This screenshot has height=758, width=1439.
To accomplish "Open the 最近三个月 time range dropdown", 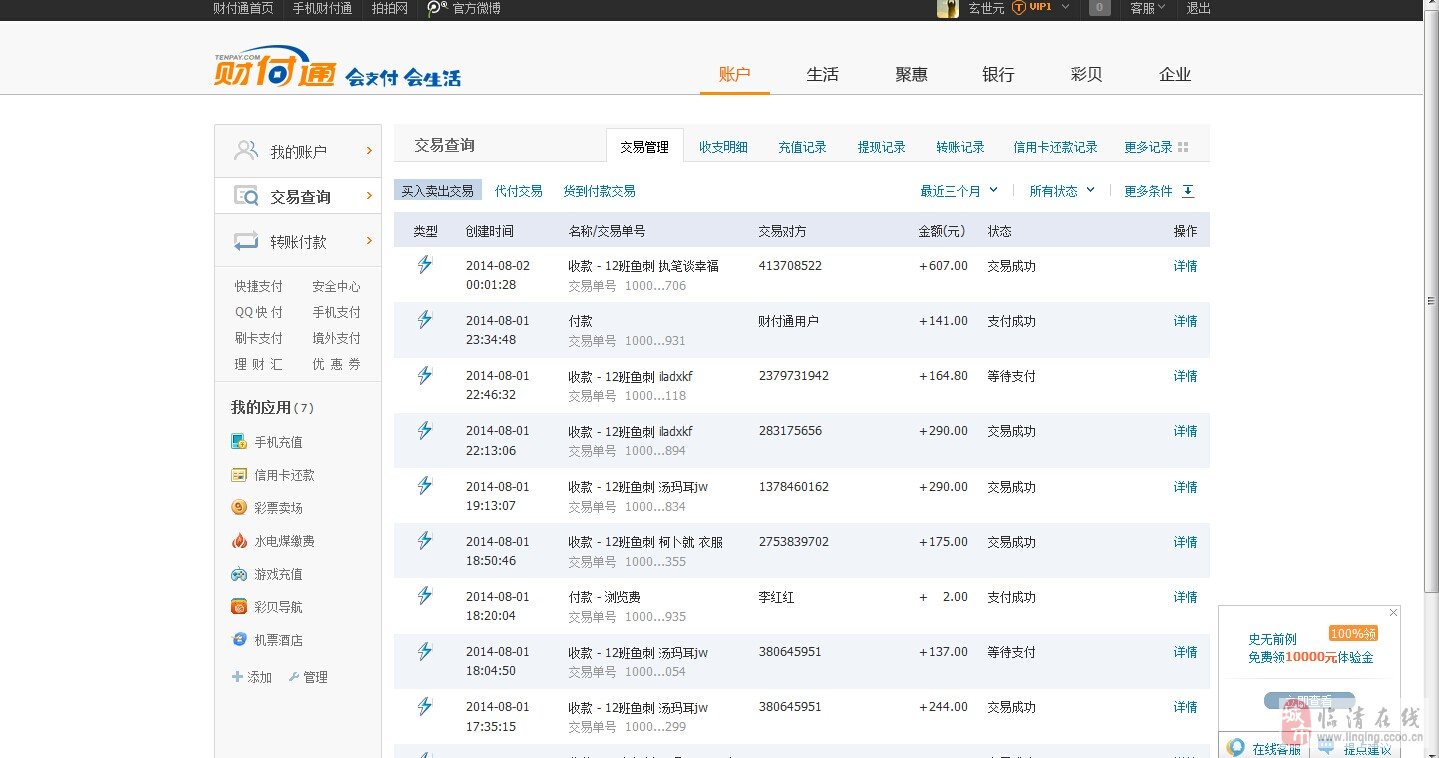I will point(959,191).
